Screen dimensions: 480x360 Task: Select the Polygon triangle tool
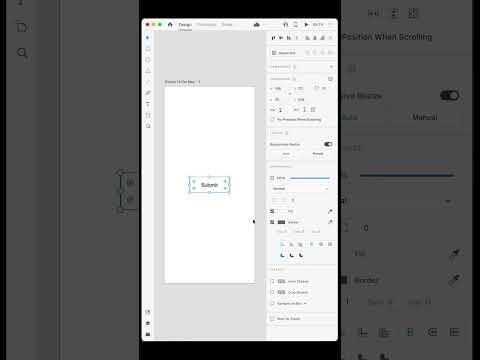tap(148, 70)
